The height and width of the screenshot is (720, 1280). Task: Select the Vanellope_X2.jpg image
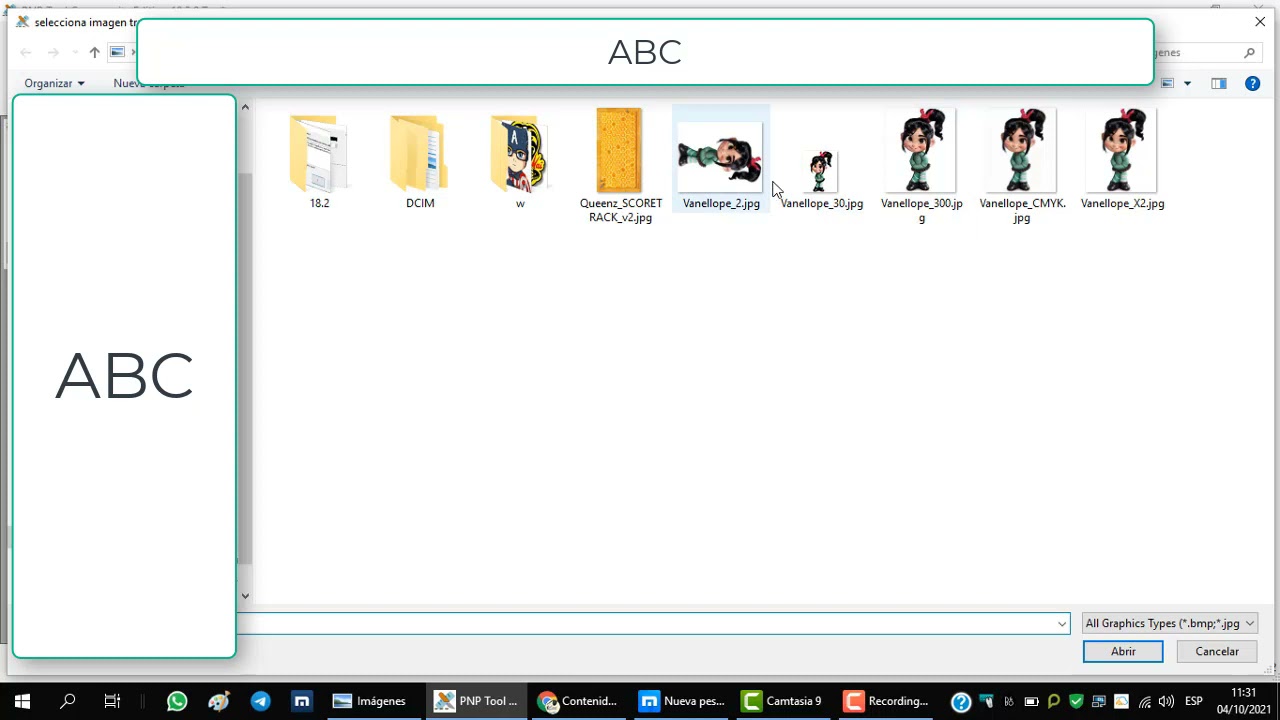pos(1122,160)
